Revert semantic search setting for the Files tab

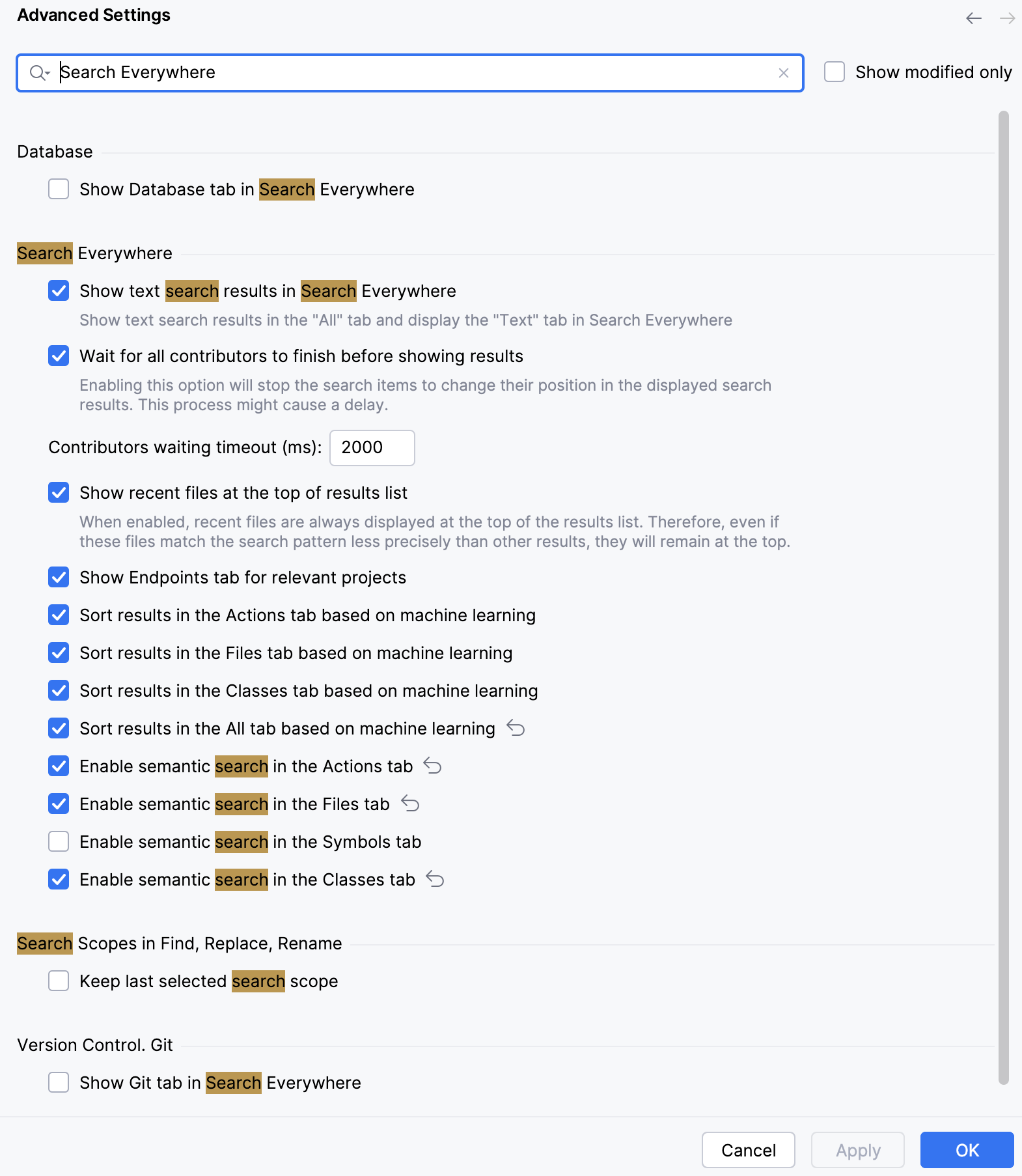(x=410, y=804)
